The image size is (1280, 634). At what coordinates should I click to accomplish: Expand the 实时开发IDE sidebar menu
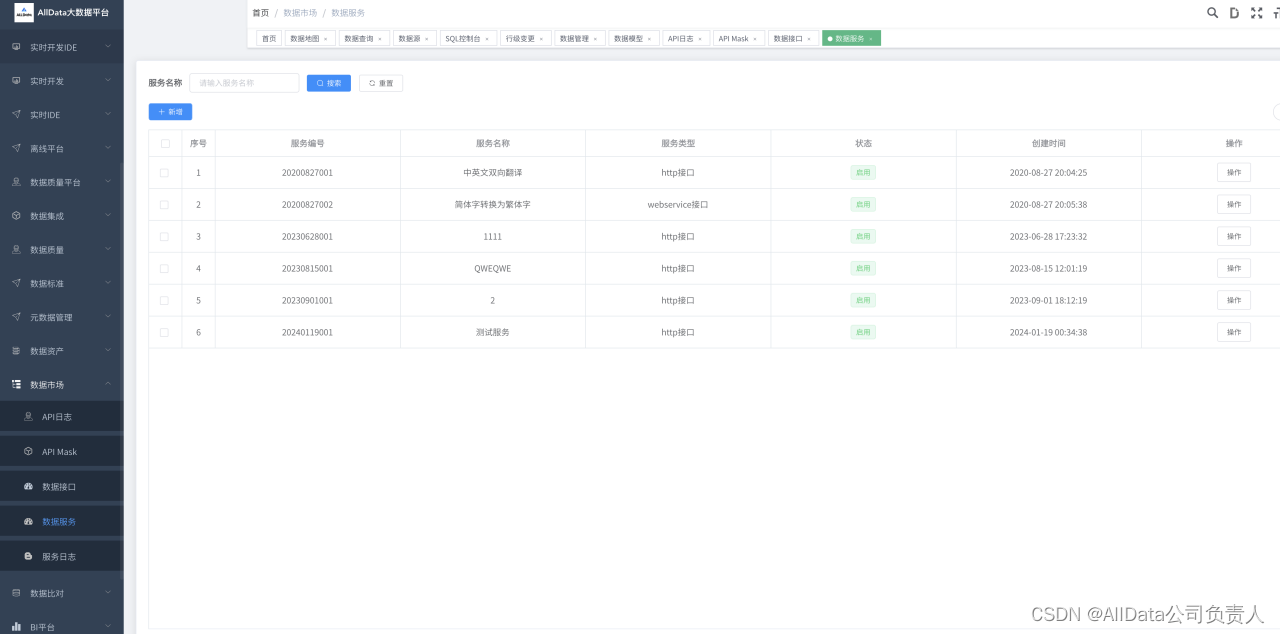coord(108,47)
